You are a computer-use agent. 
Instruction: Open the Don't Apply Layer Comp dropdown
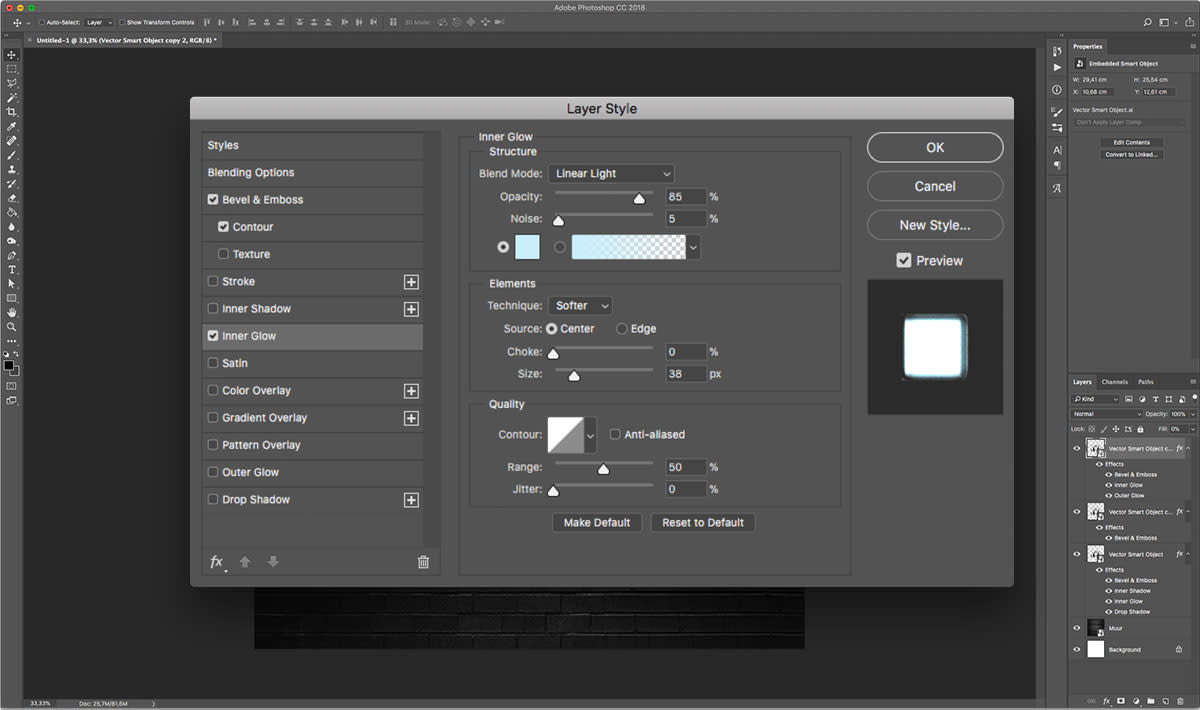[x=1129, y=122]
